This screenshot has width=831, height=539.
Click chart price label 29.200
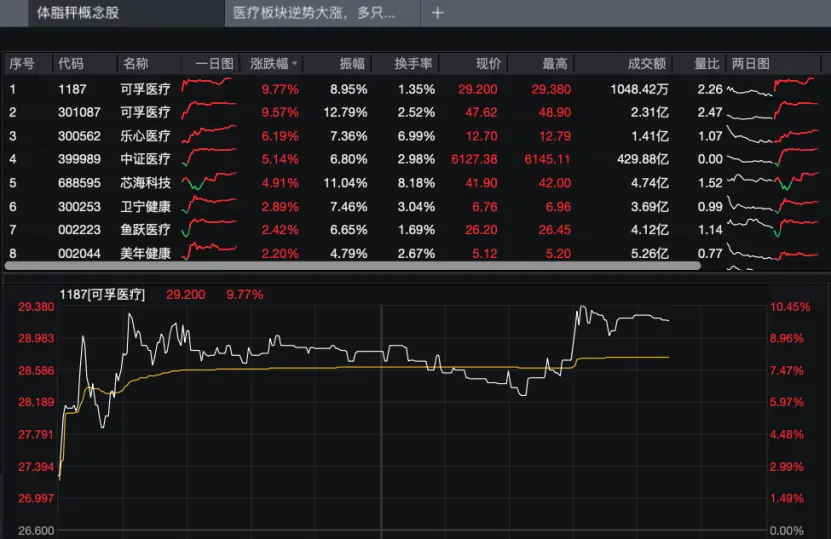tap(185, 295)
